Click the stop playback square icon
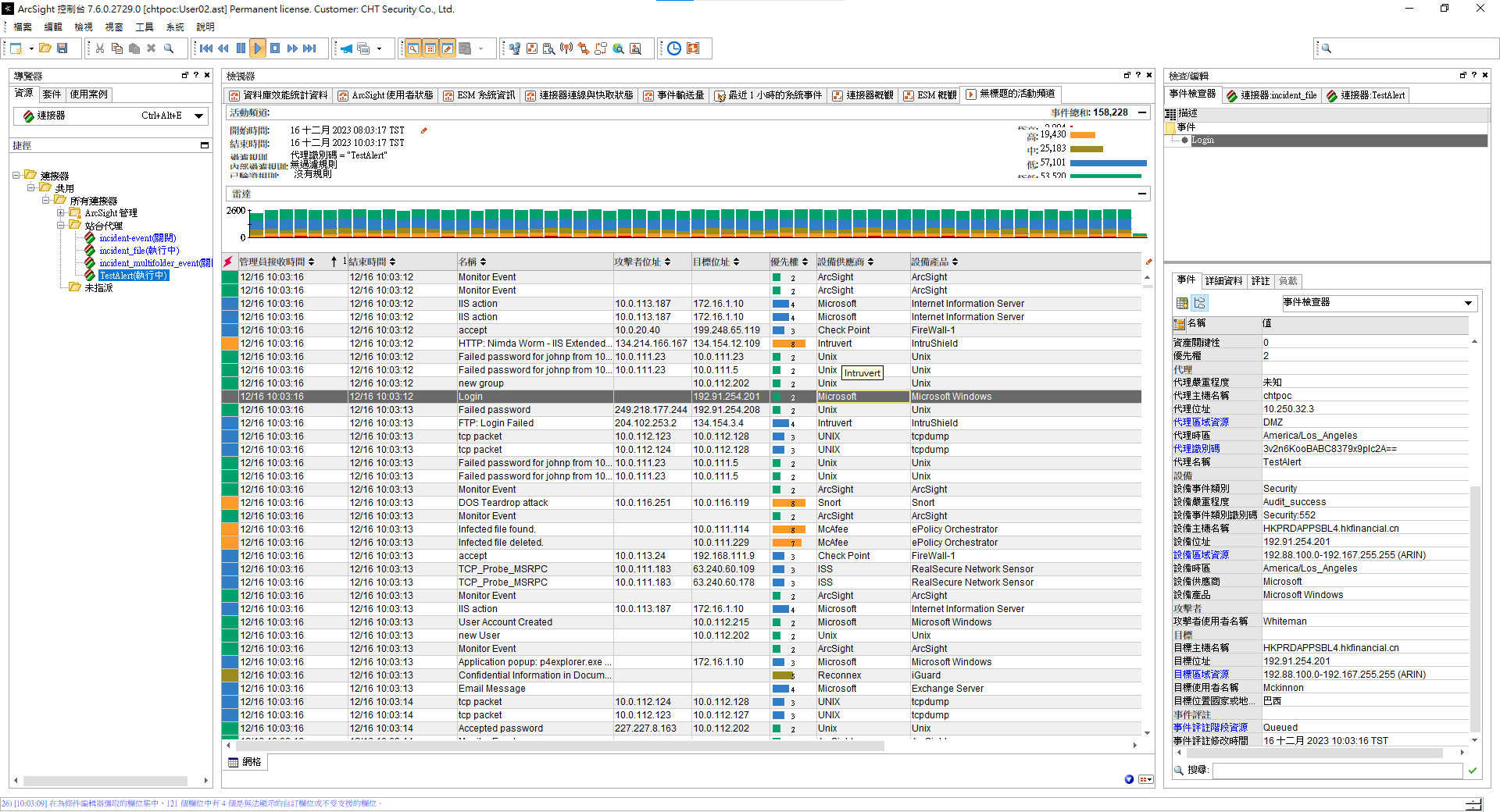The width and height of the screenshot is (1500, 812). (x=275, y=48)
